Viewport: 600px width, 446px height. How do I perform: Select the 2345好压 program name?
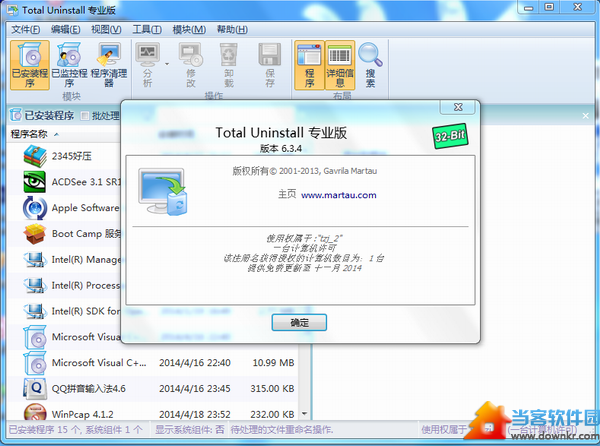[x=72, y=156]
